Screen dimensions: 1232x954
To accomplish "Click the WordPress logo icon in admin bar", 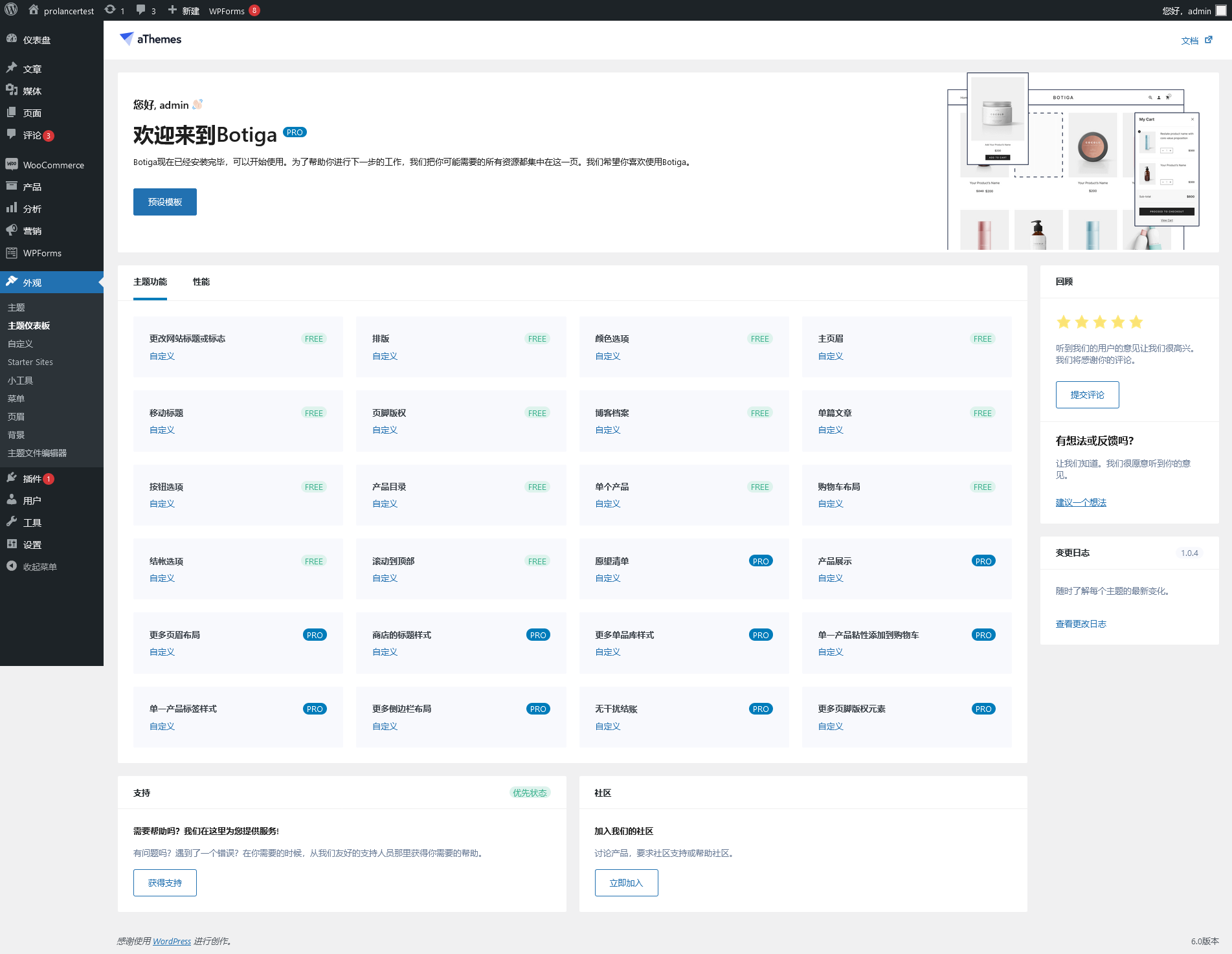I will 11,10.
